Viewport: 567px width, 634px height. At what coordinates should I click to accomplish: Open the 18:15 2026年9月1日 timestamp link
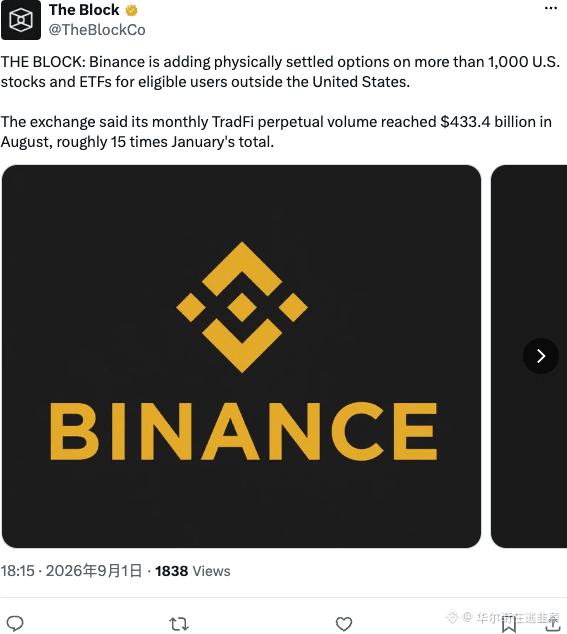coord(71,571)
